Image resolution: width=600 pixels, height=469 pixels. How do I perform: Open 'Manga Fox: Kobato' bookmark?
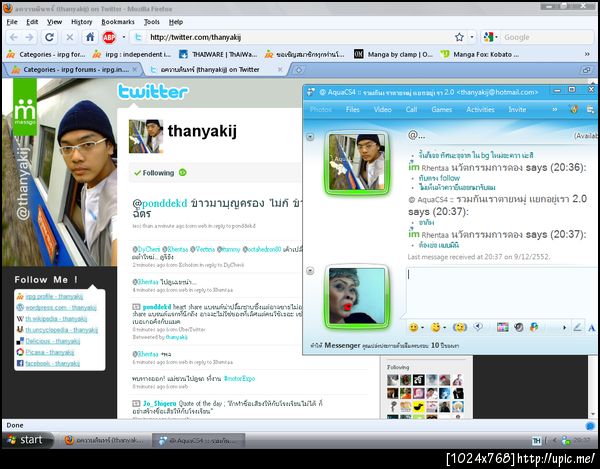pyautogui.click(x=480, y=54)
